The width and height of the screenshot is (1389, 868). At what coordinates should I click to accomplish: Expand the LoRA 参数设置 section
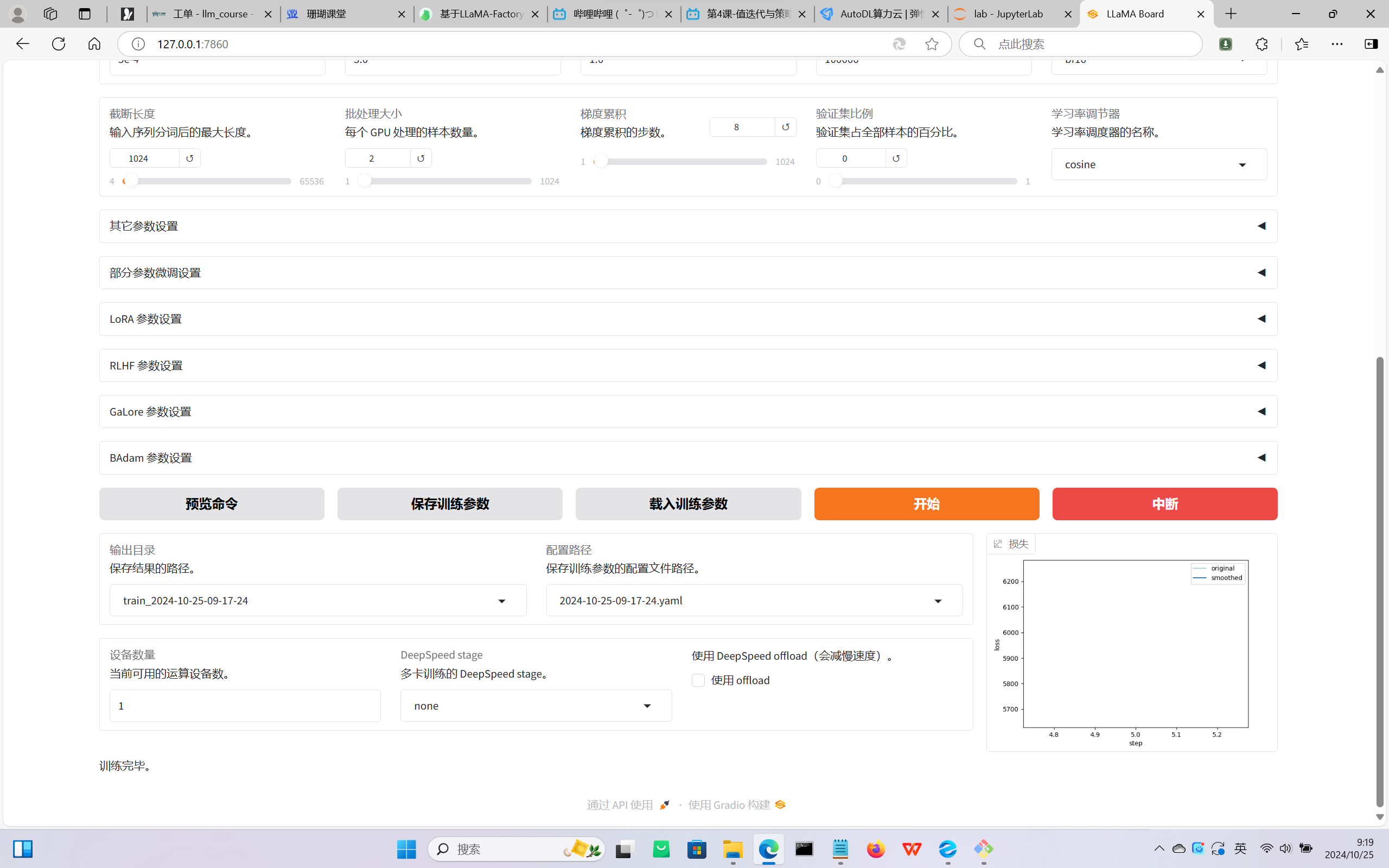687,319
